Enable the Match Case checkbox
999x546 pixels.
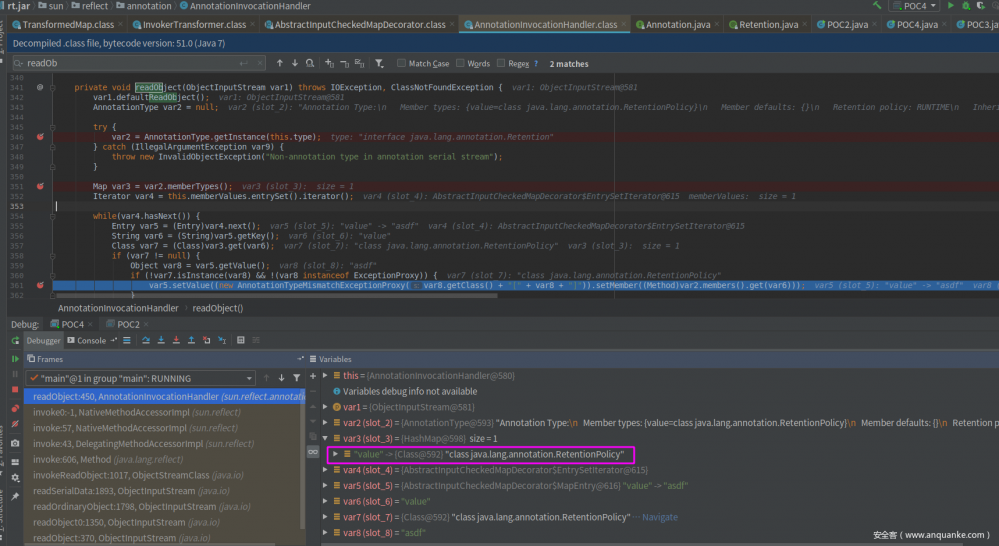click(401, 63)
